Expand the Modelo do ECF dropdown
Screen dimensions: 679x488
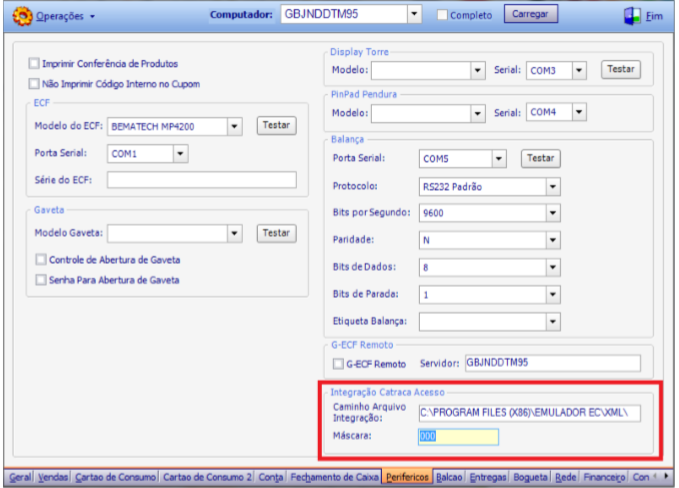[234, 126]
